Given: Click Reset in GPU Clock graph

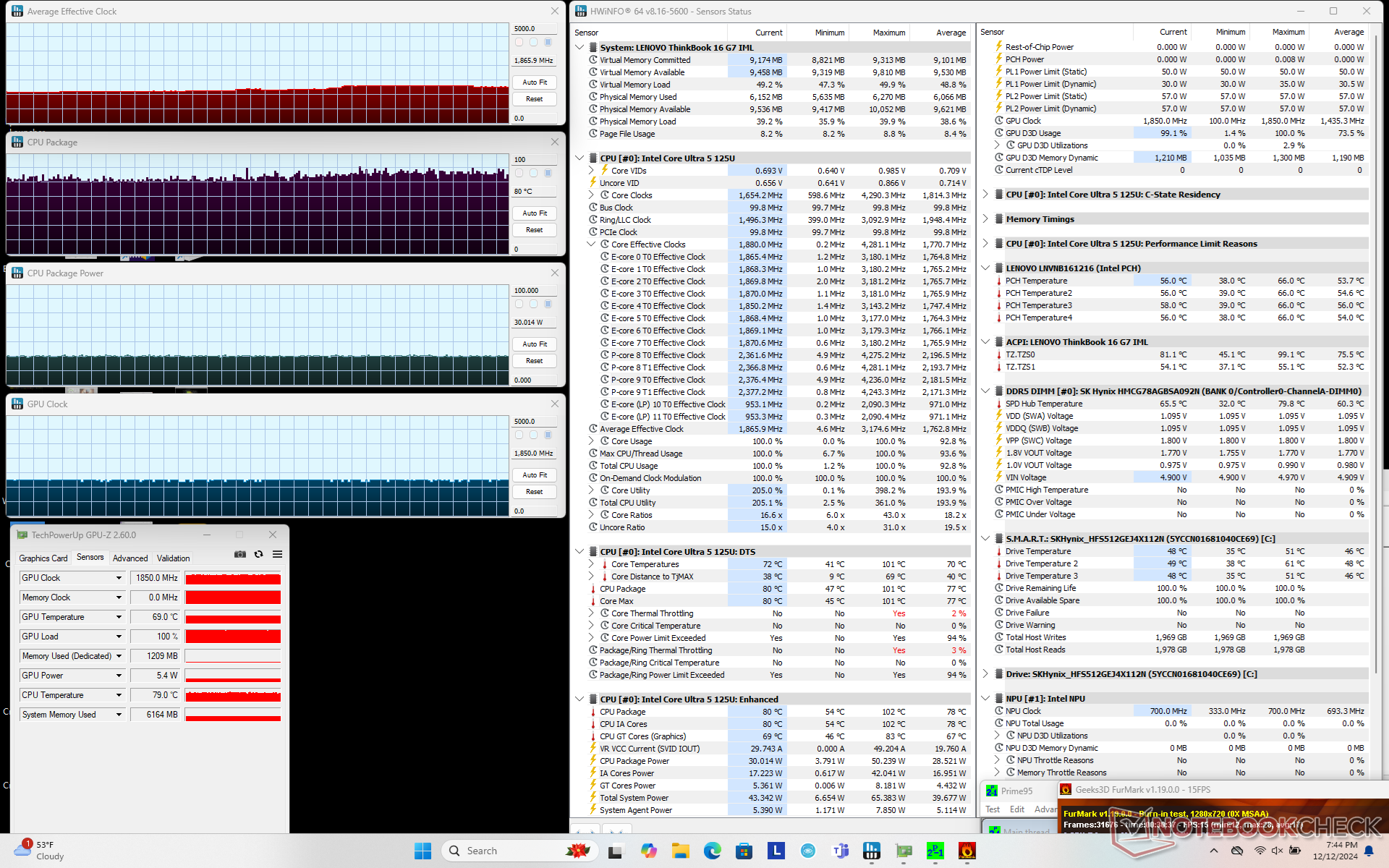Looking at the screenshot, I should [x=535, y=492].
